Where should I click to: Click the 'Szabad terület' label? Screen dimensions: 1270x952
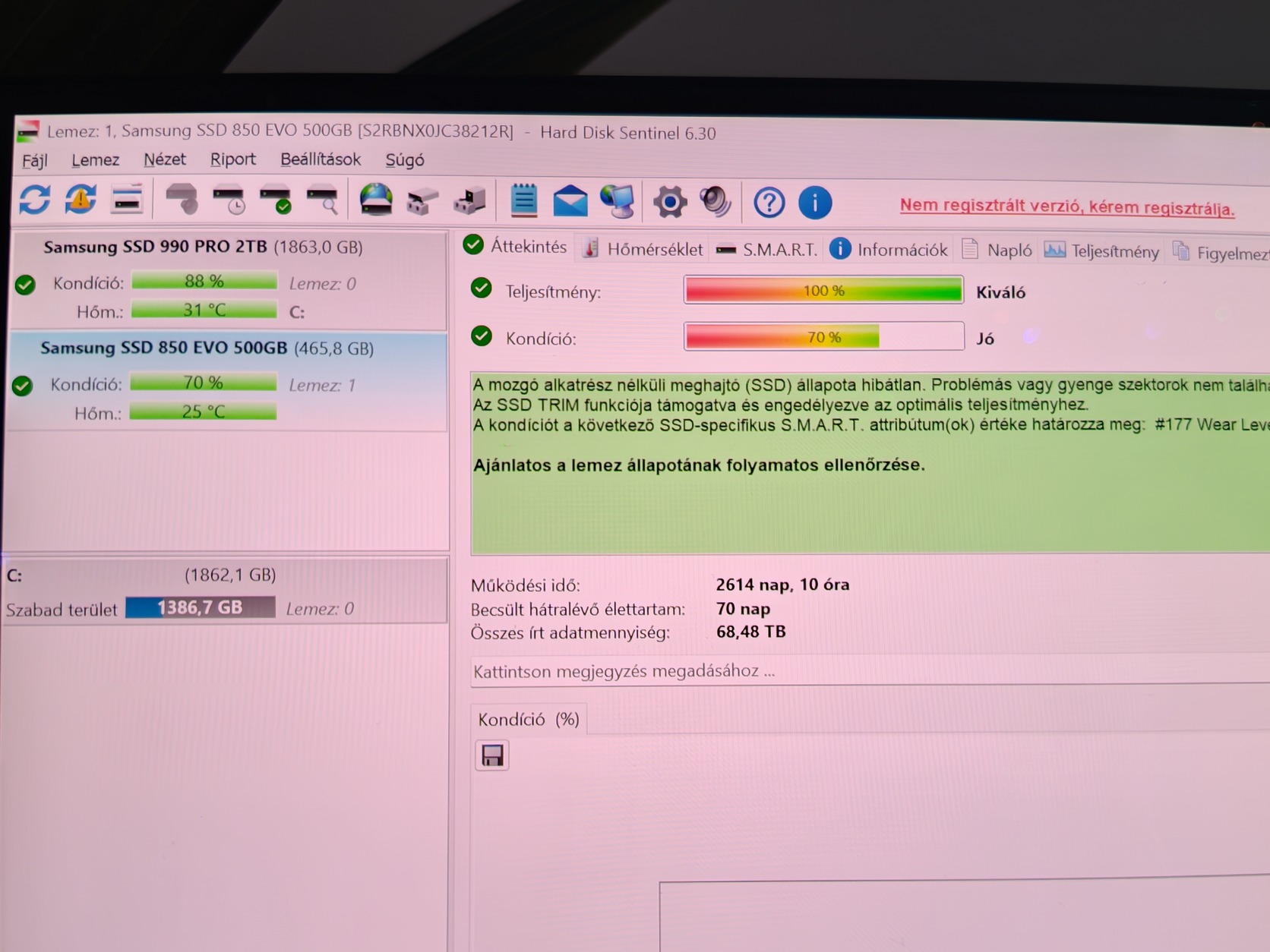[x=62, y=610]
